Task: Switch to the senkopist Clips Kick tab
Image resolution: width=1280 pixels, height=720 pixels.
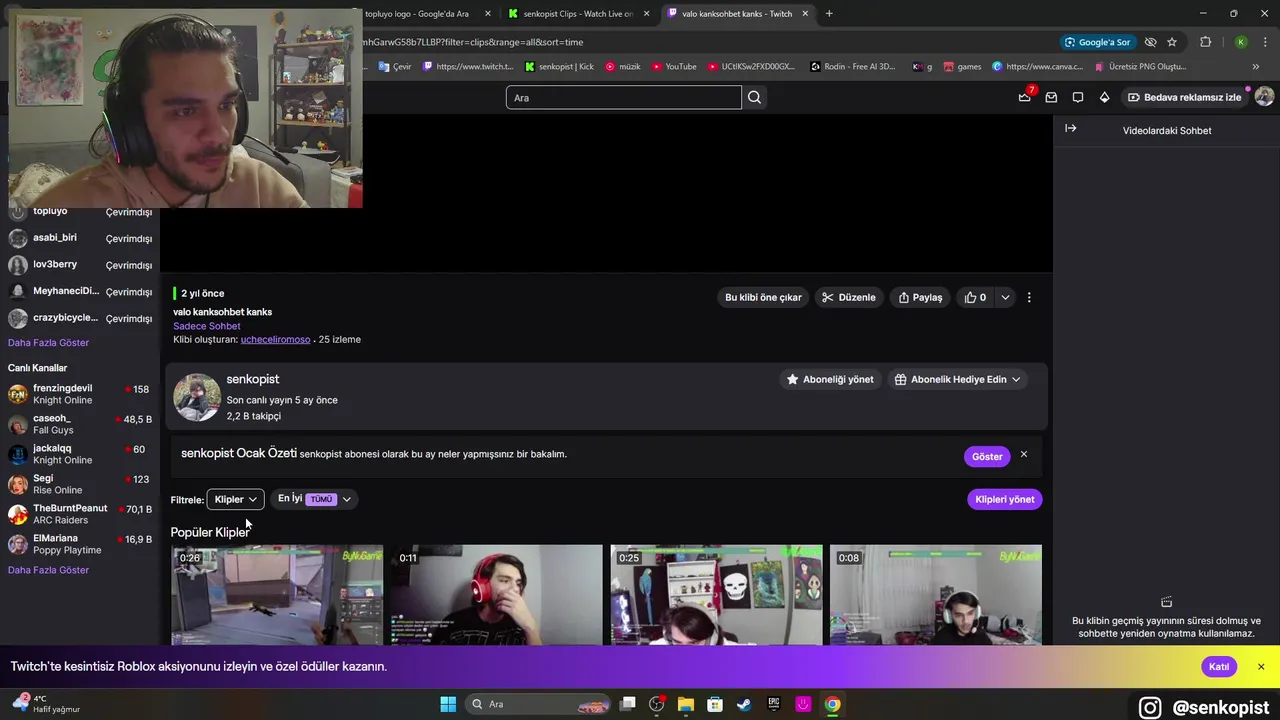Action: tap(579, 14)
